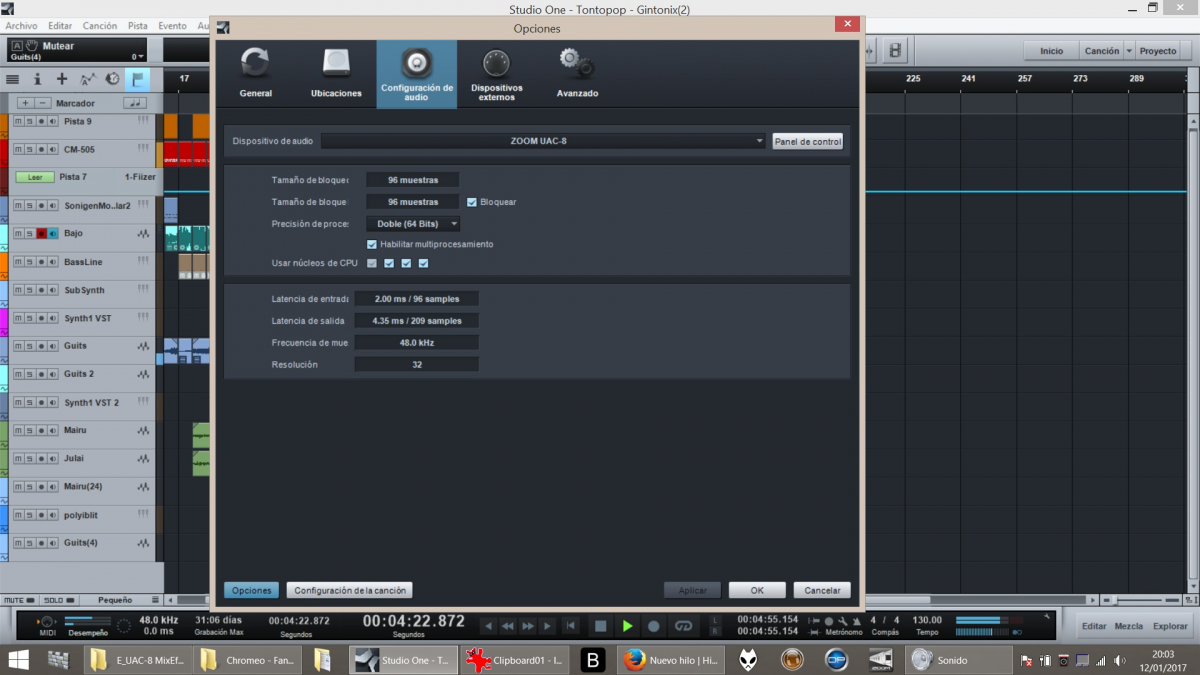This screenshot has height=675, width=1200.
Task: Solo the SubSynth track
Action: 29,290
